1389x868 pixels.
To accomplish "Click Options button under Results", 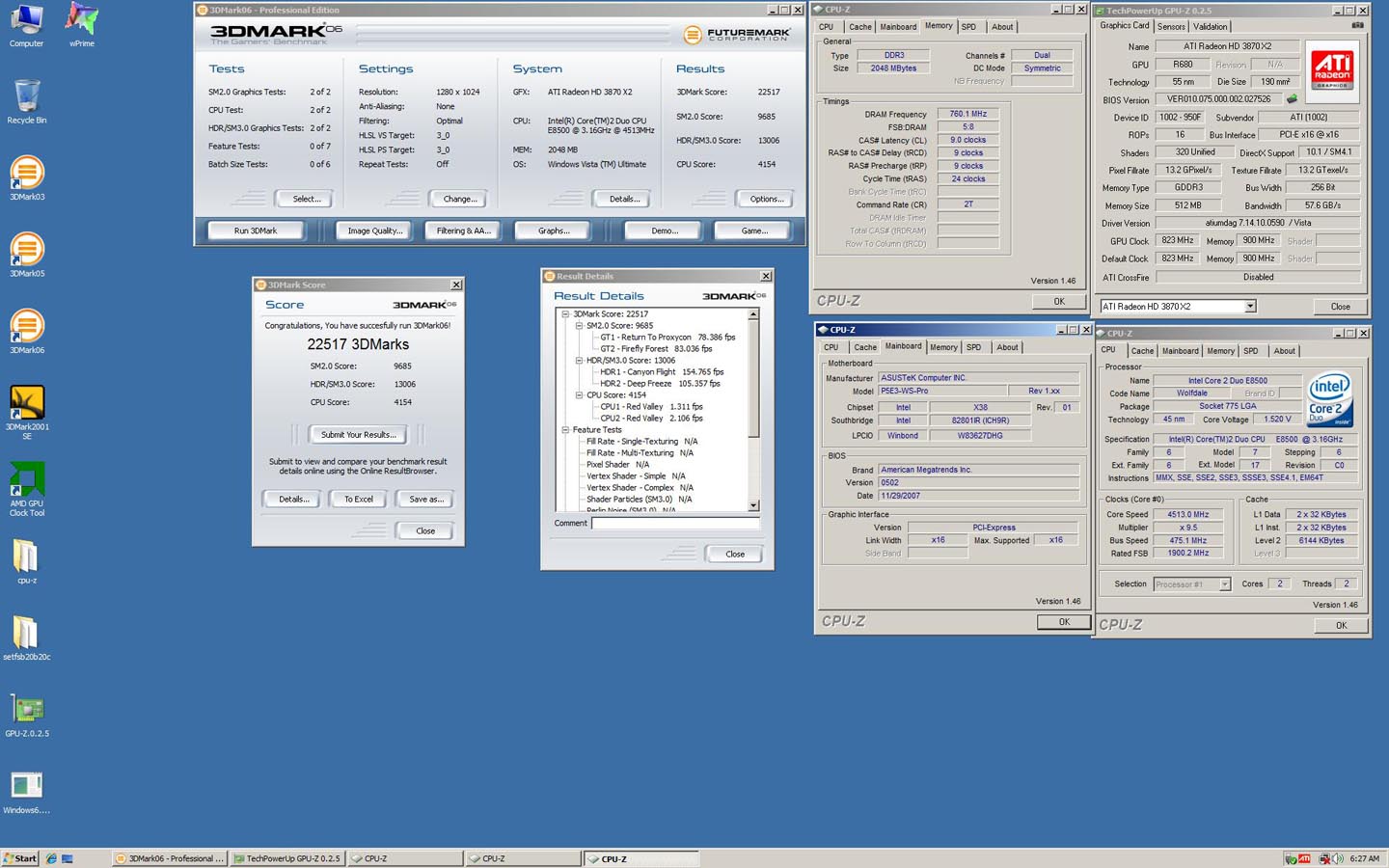I will click(x=767, y=199).
